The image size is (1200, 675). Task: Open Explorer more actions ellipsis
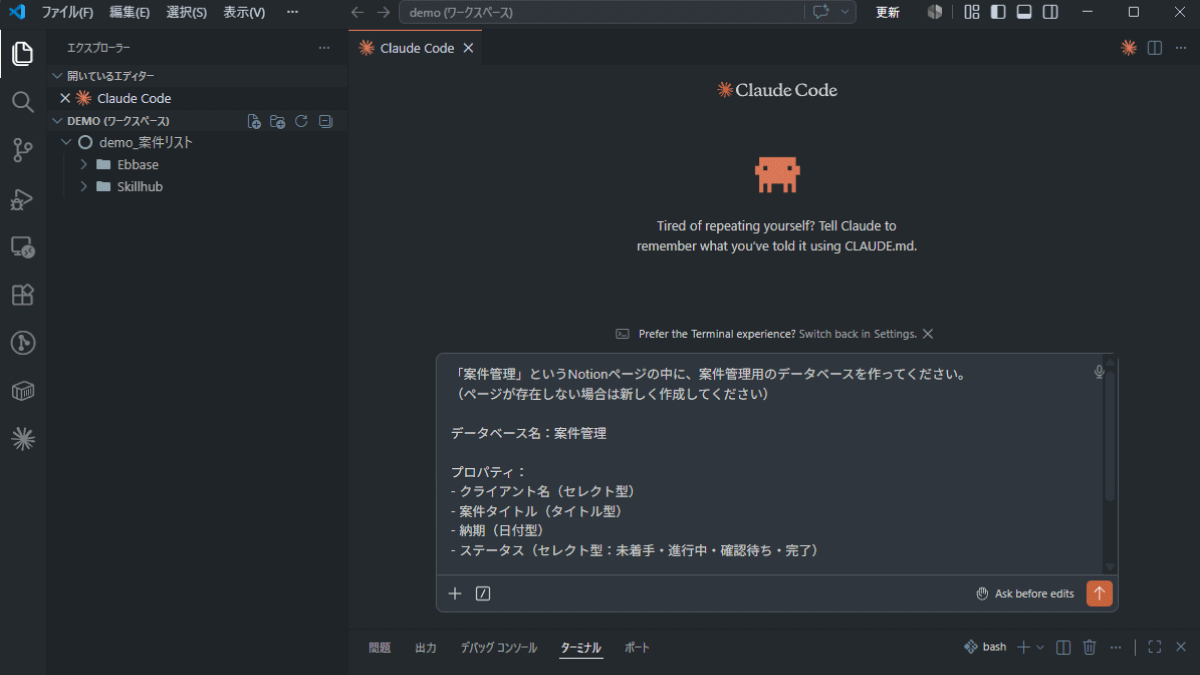click(324, 48)
